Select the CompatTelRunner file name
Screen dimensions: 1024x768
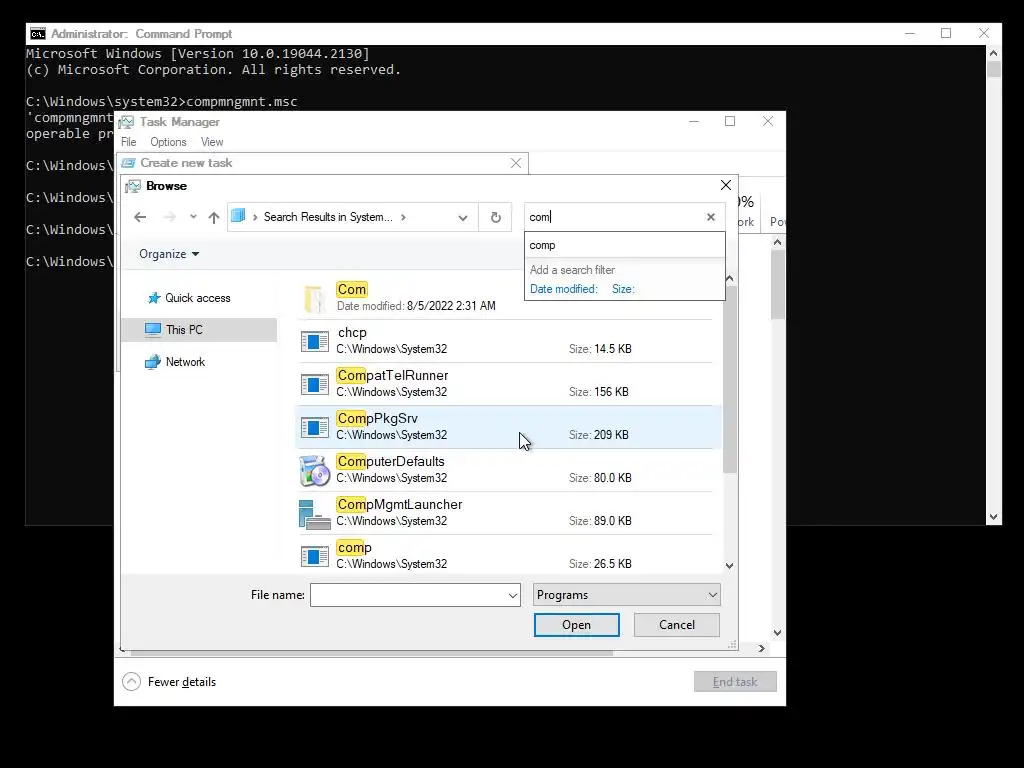pos(392,376)
